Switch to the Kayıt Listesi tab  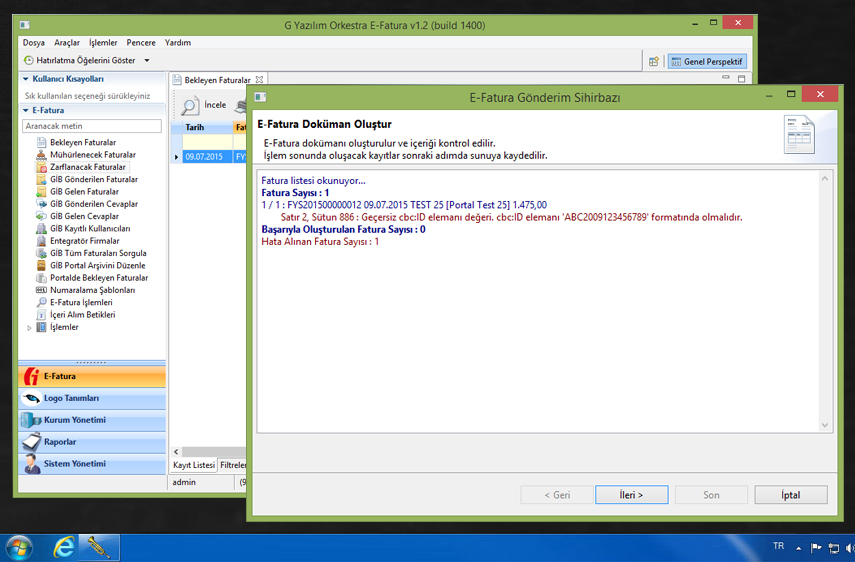click(x=193, y=465)
